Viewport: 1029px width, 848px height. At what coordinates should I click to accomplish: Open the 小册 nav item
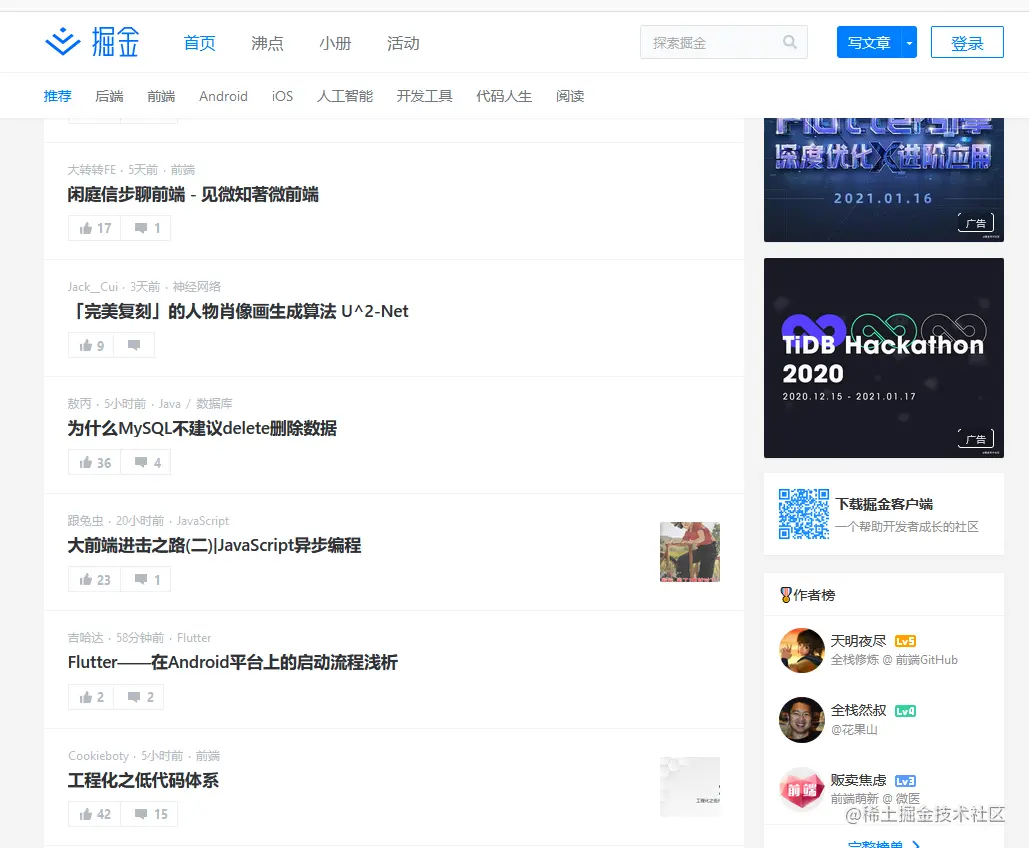(335, 43)
